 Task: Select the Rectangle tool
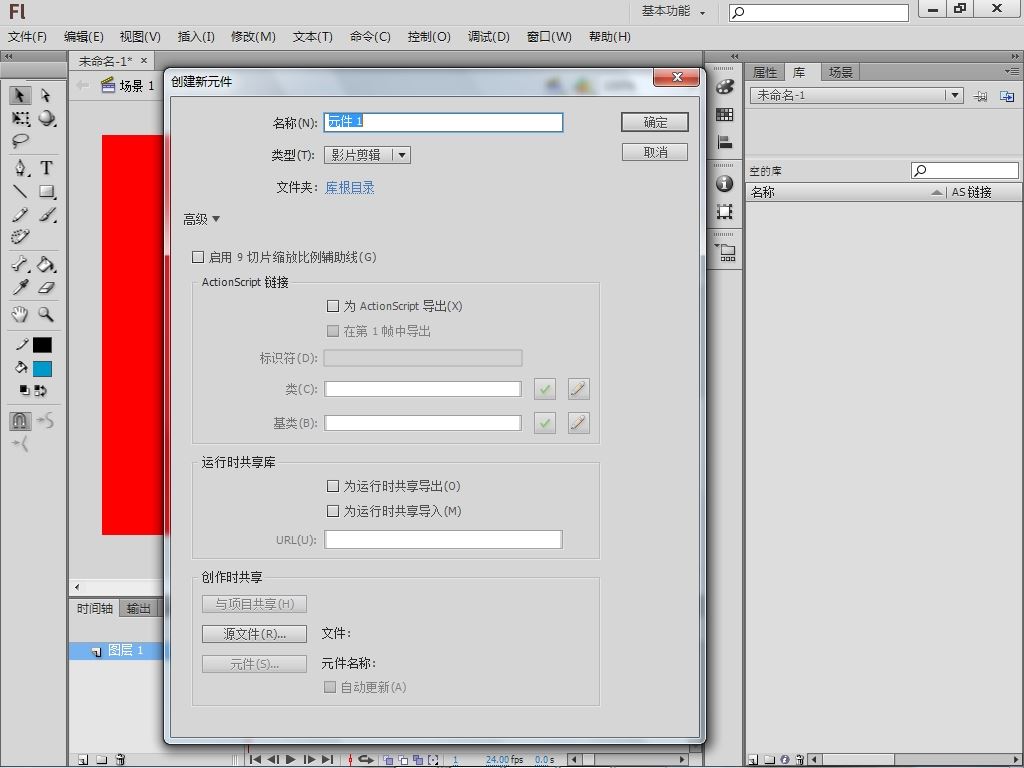(46, 191)
